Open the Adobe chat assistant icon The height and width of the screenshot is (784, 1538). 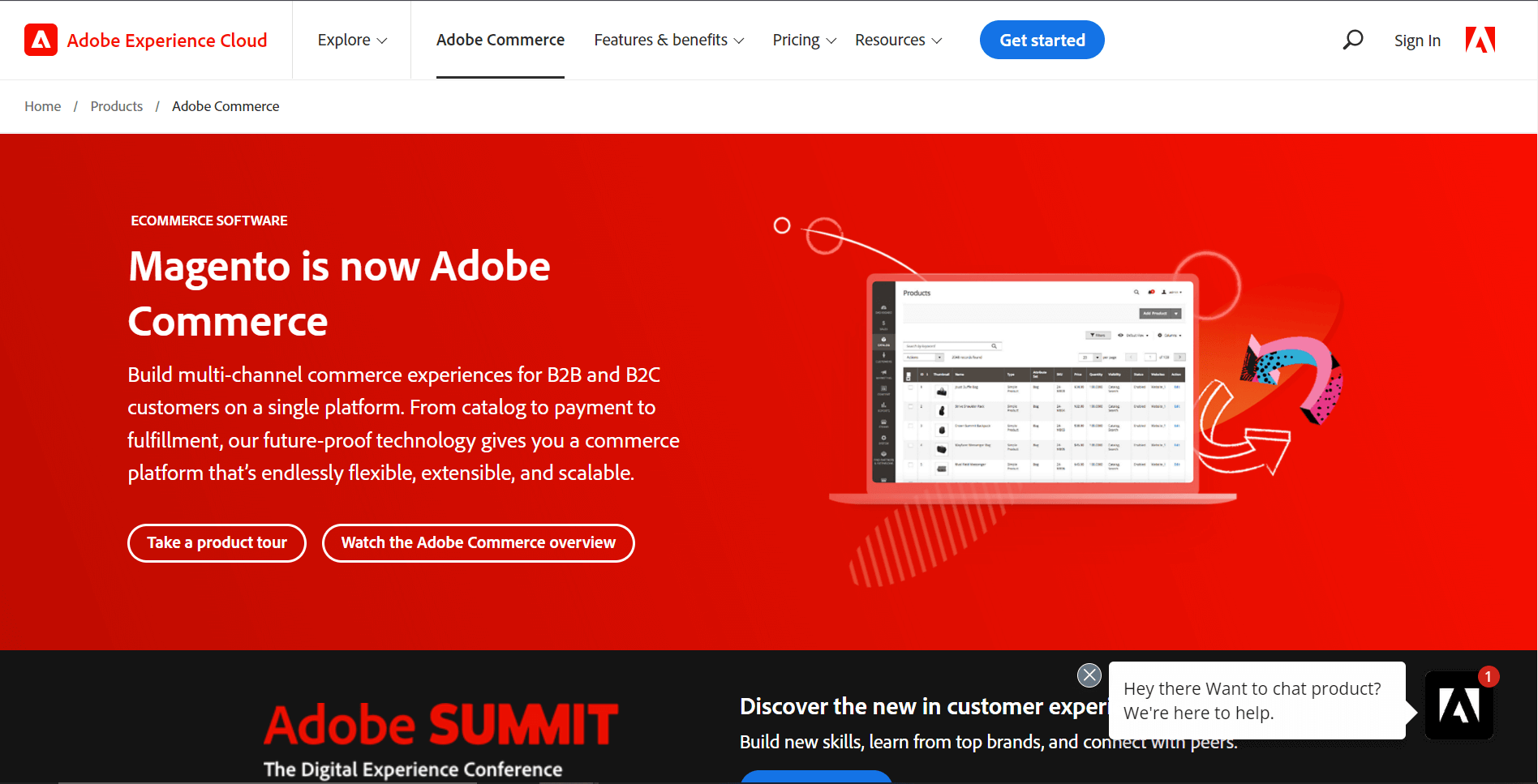pyautogui.click(x=1459, y=705)
